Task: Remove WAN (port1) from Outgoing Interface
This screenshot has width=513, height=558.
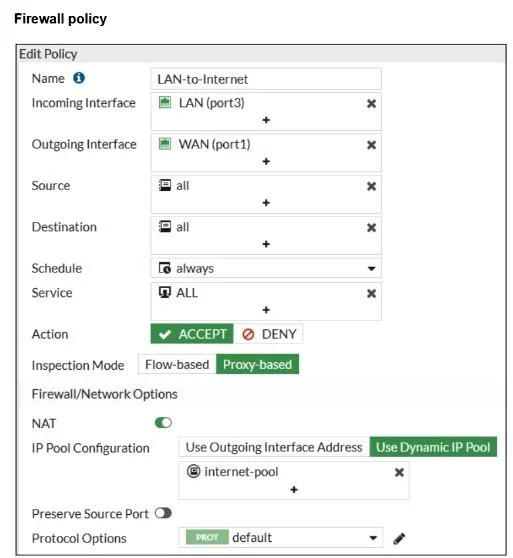Action: pos(371,145)
